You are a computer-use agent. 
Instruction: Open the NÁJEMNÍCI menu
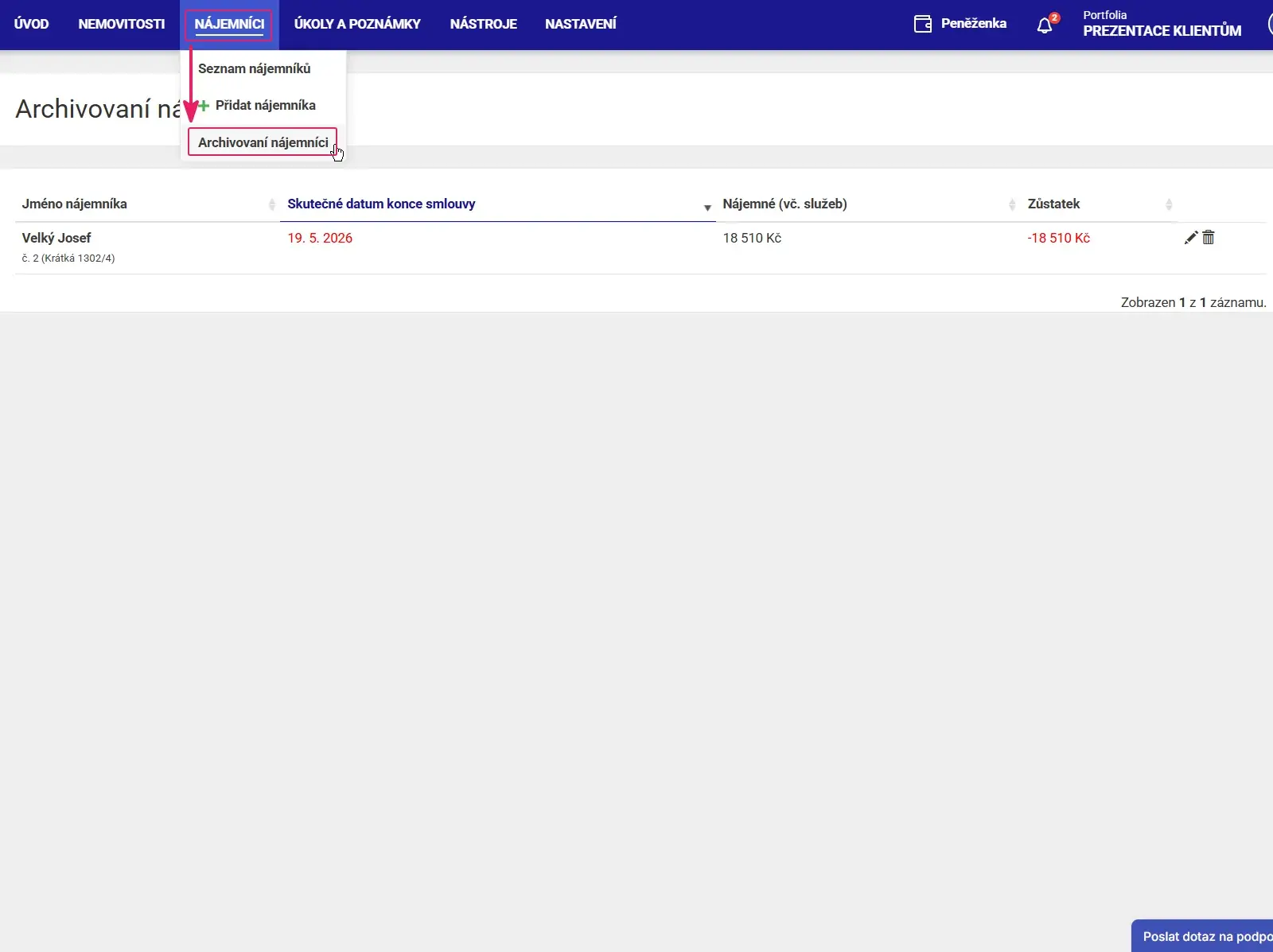(x=229, y=24)
